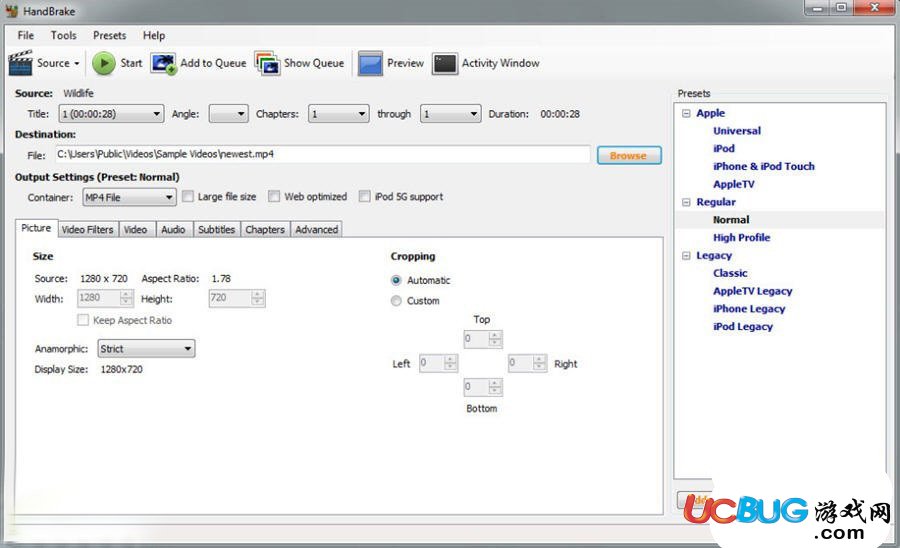The image size is (900, 548).
Task: Click the Source clapperboard icon
Action: pyautogui.click(x=20, y=63)
